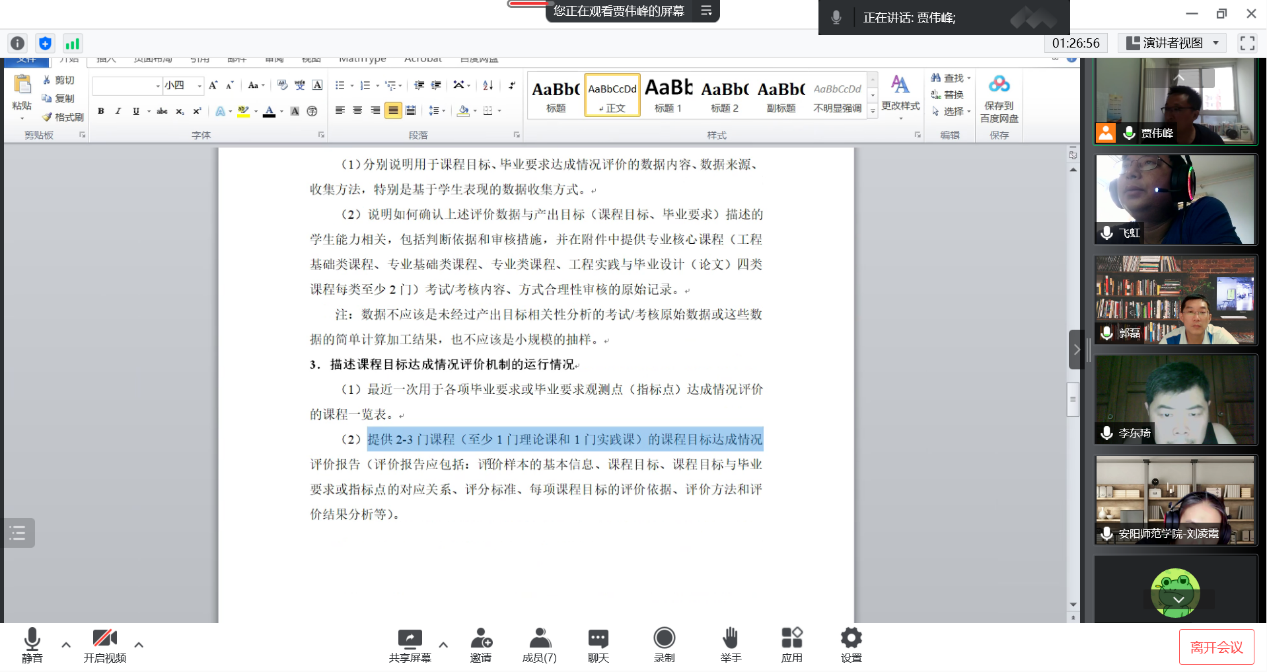The height and width of the screenshot is (672, 1267).
Task: Click the Invite (邀请) icon
Action: pos(481,644)
